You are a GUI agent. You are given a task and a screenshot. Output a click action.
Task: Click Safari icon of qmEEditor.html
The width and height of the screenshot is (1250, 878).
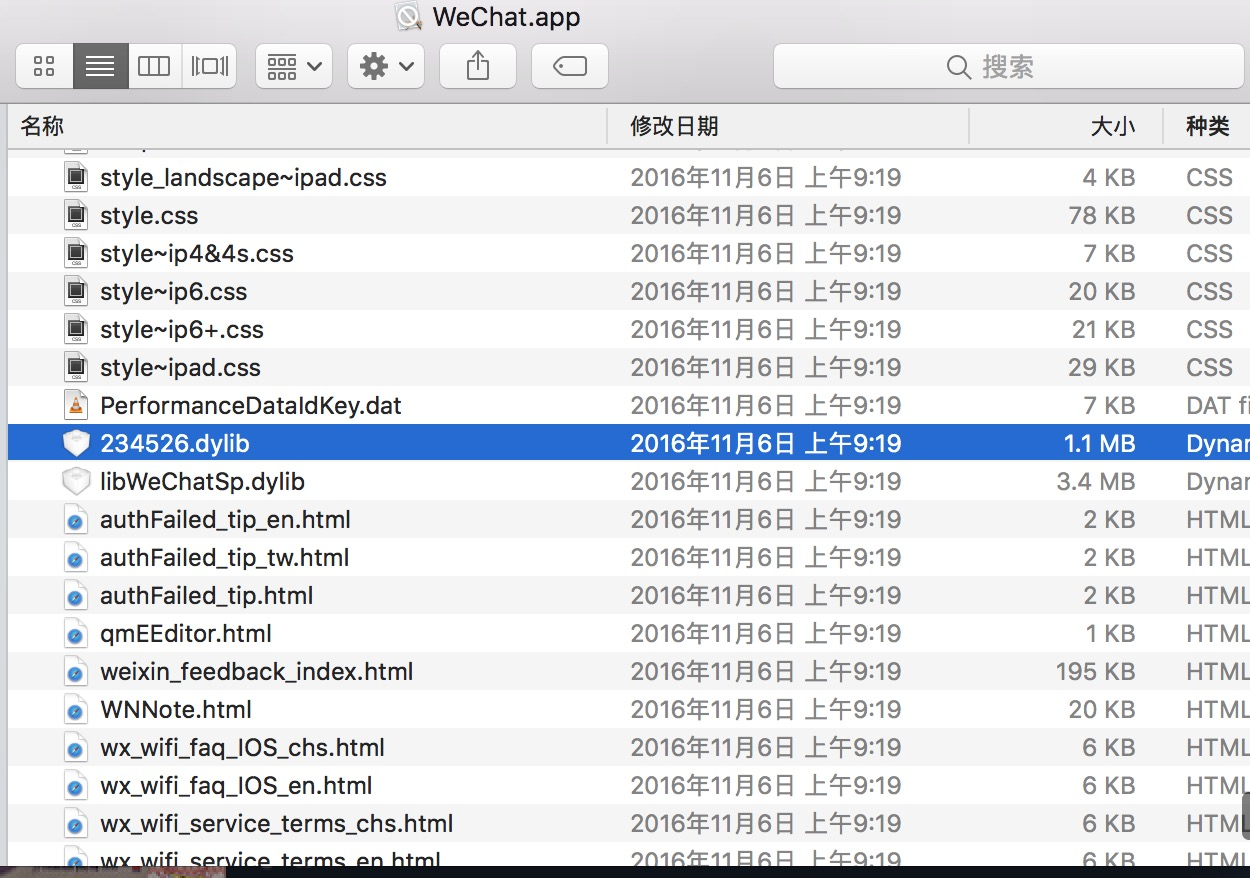tap(75, 635)
